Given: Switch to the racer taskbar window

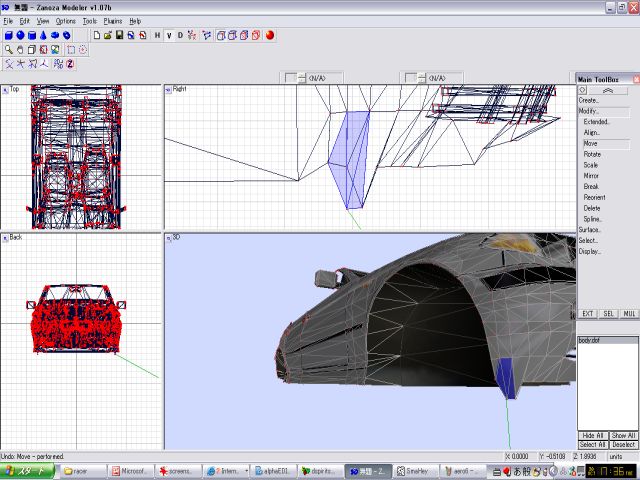Looking at the screenshot, I should 80,470.
